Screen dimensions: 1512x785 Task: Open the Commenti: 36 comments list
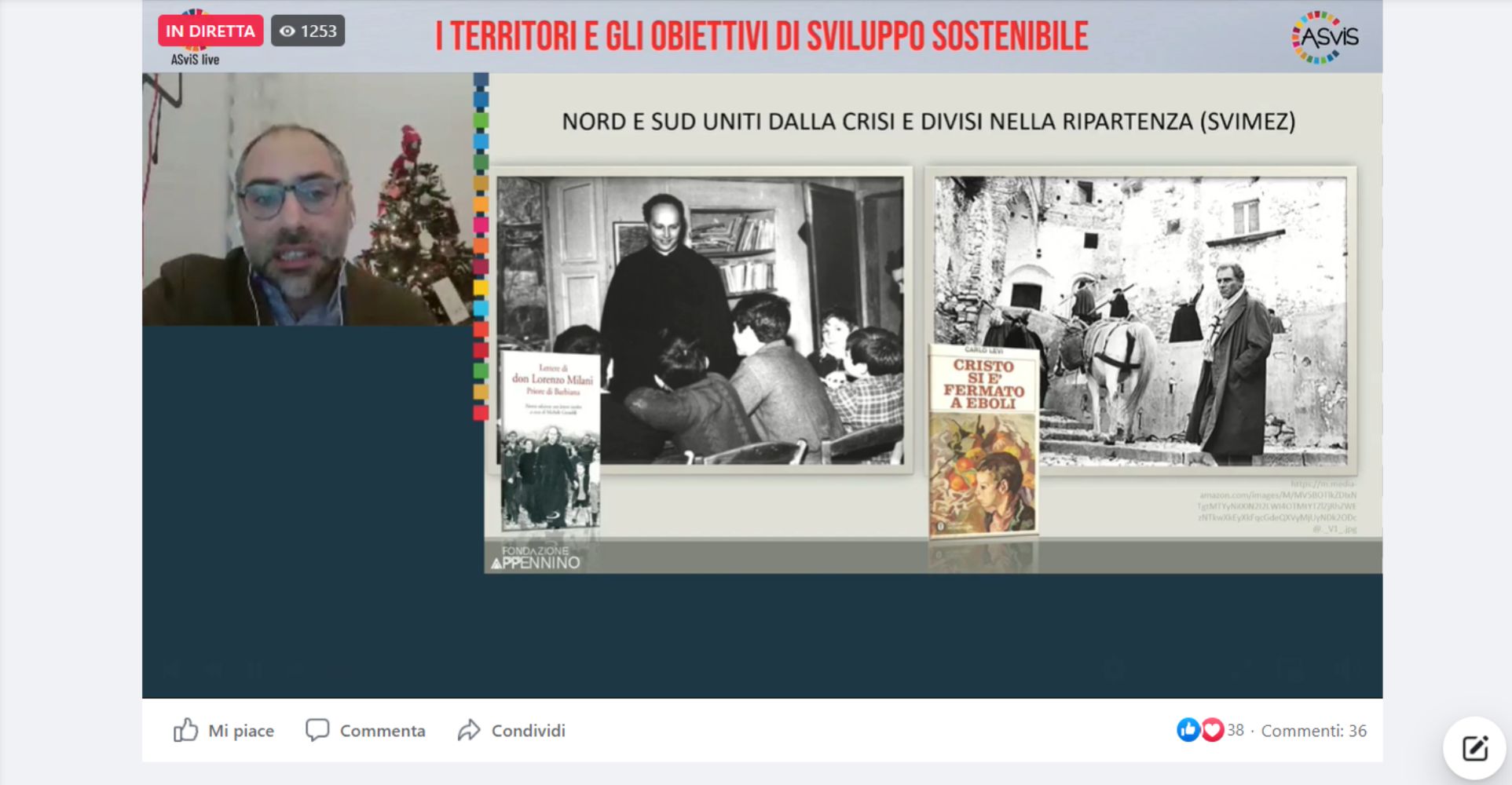[1313, 731]
